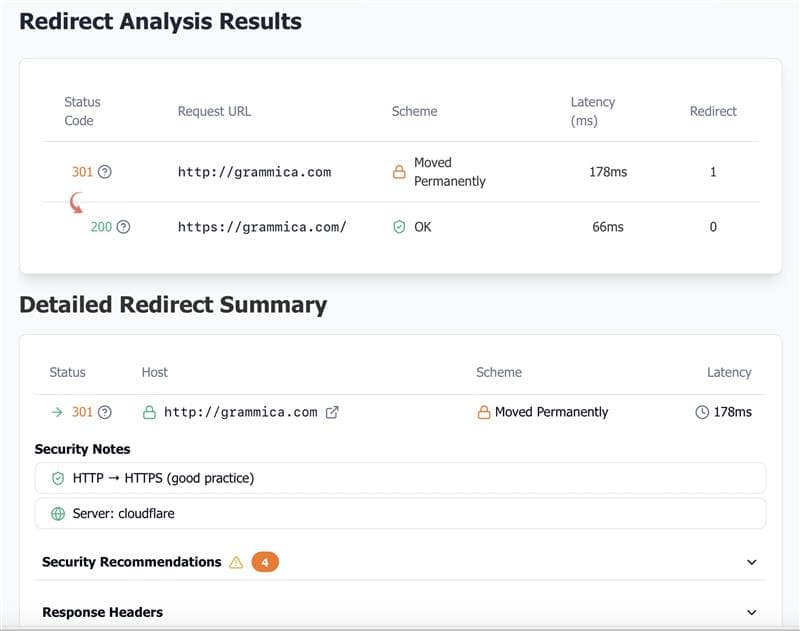Click the help icon next to the 200 status
Viewport: 800px width, 631px height.
coord(122,227)
